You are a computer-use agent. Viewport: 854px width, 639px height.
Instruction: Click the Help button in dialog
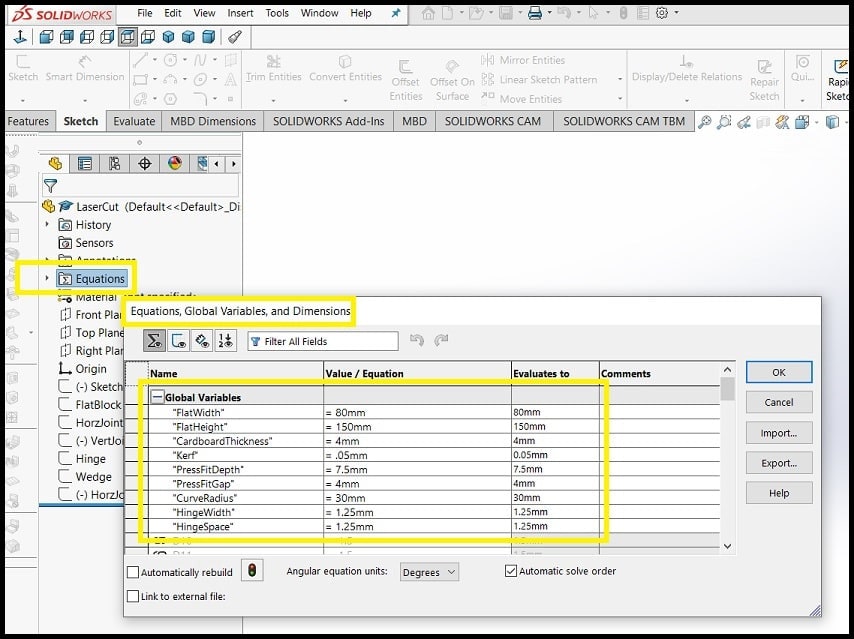click(x=779, y=493)
